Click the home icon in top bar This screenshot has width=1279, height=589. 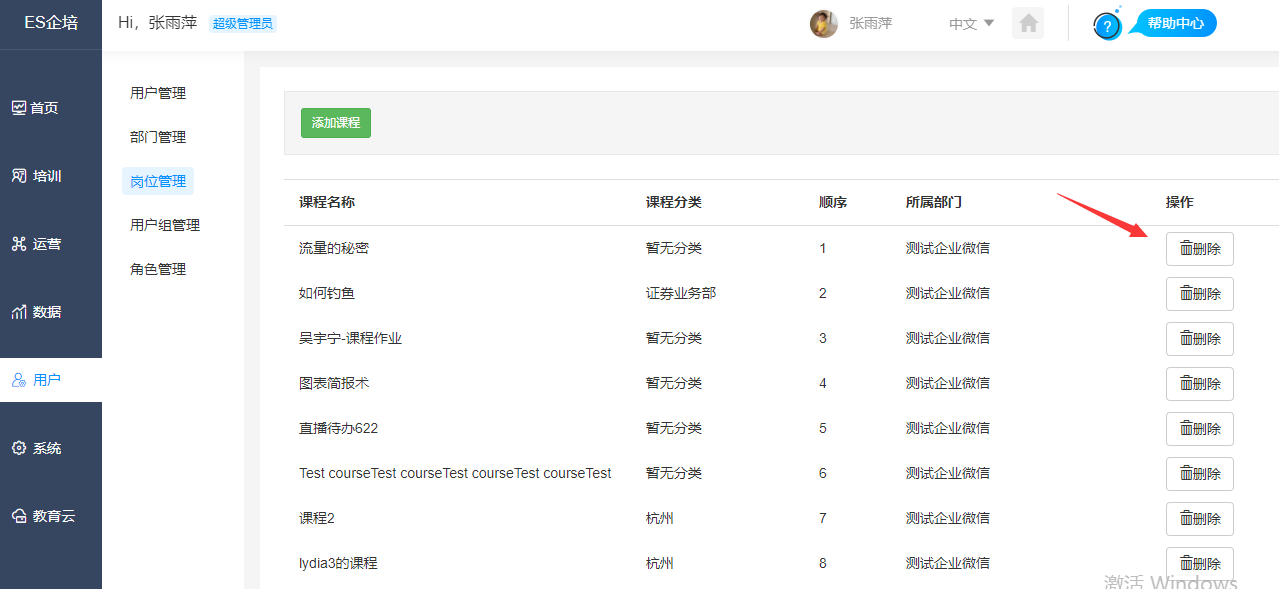(x=1028, y=23)
